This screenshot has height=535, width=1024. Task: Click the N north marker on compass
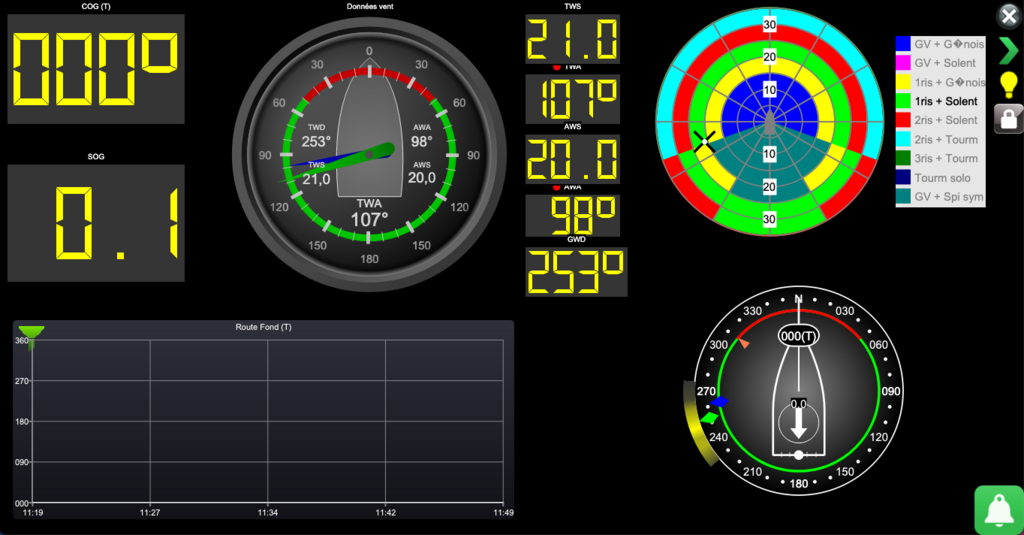point(798,299)
